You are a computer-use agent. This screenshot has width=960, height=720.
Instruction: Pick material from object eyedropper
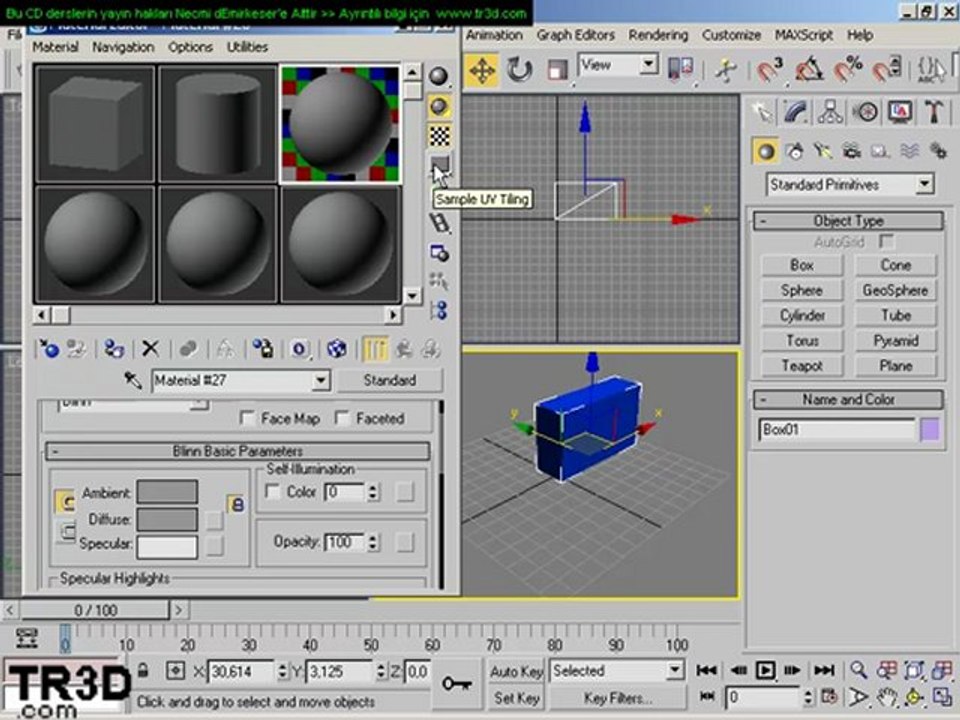tap(132, 380)
